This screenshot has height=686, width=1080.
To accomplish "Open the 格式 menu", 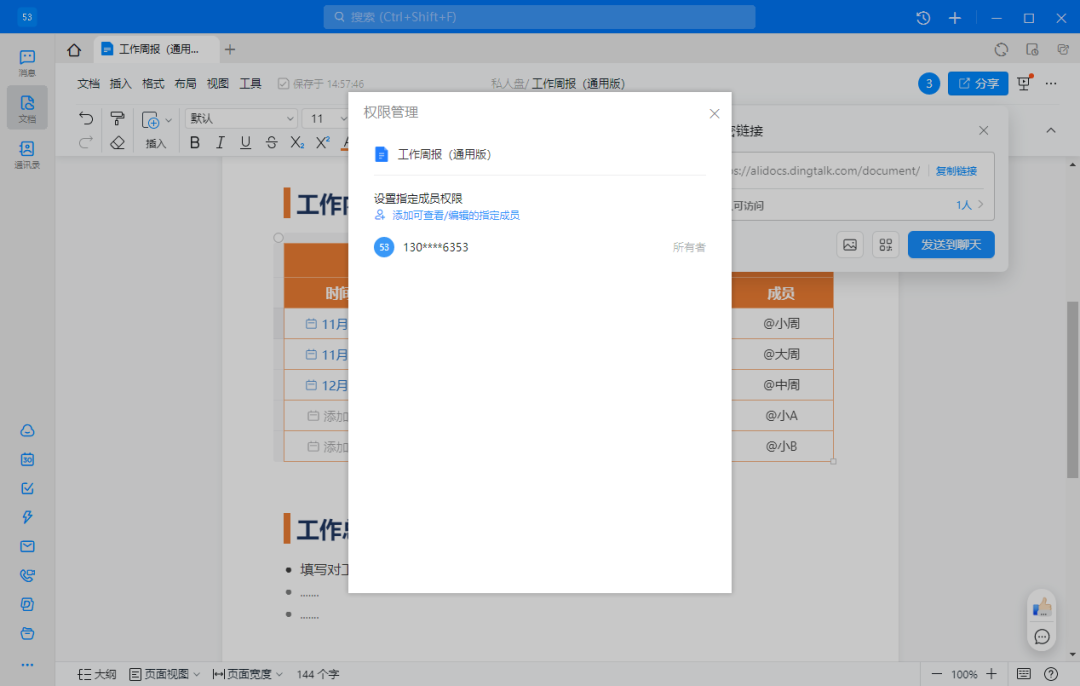I will tap(153, 84).
